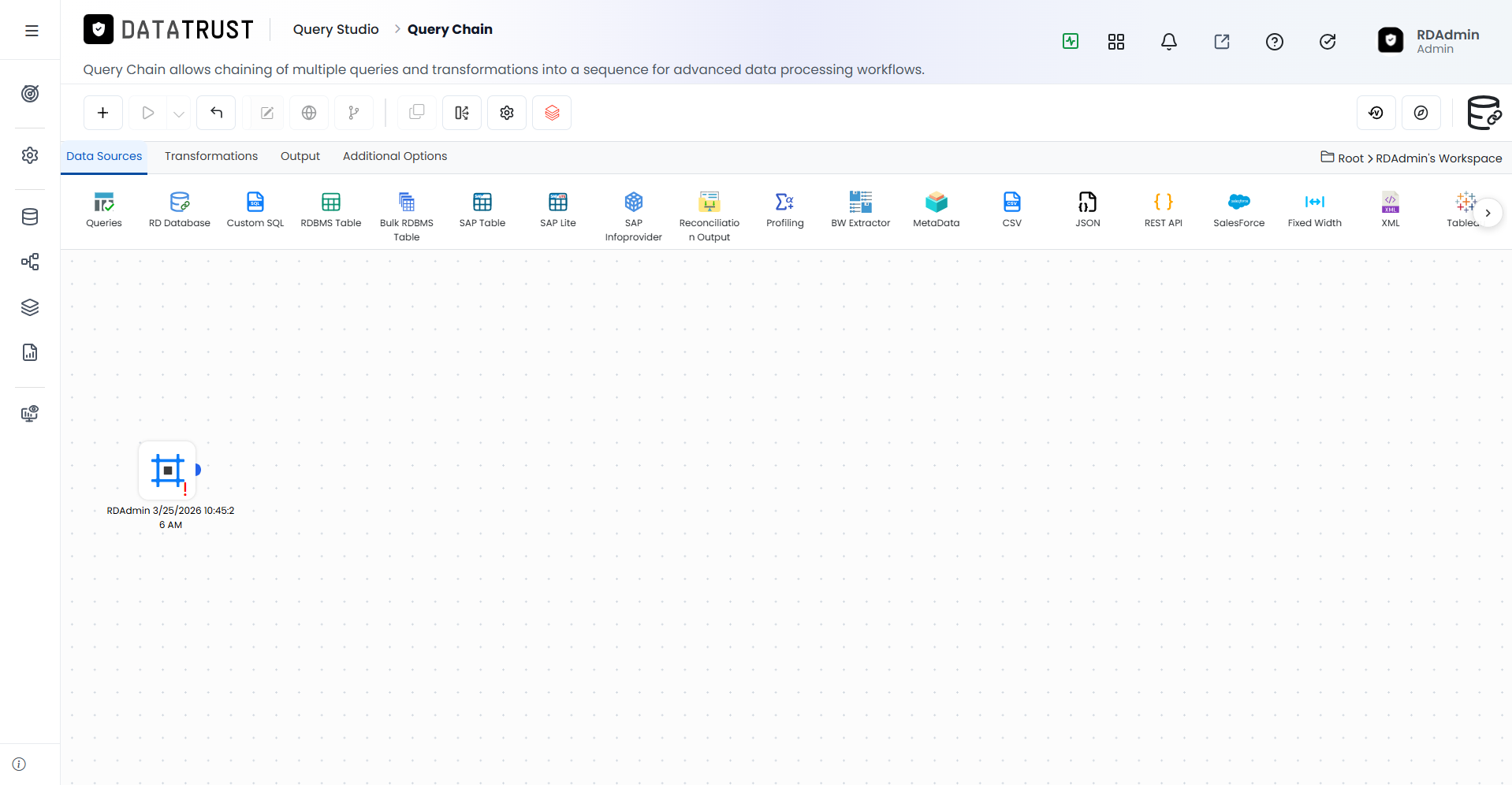Open the sidebar layers stack icon
This screenshot has height=785, width=1512.
click(x=30, y=307)
